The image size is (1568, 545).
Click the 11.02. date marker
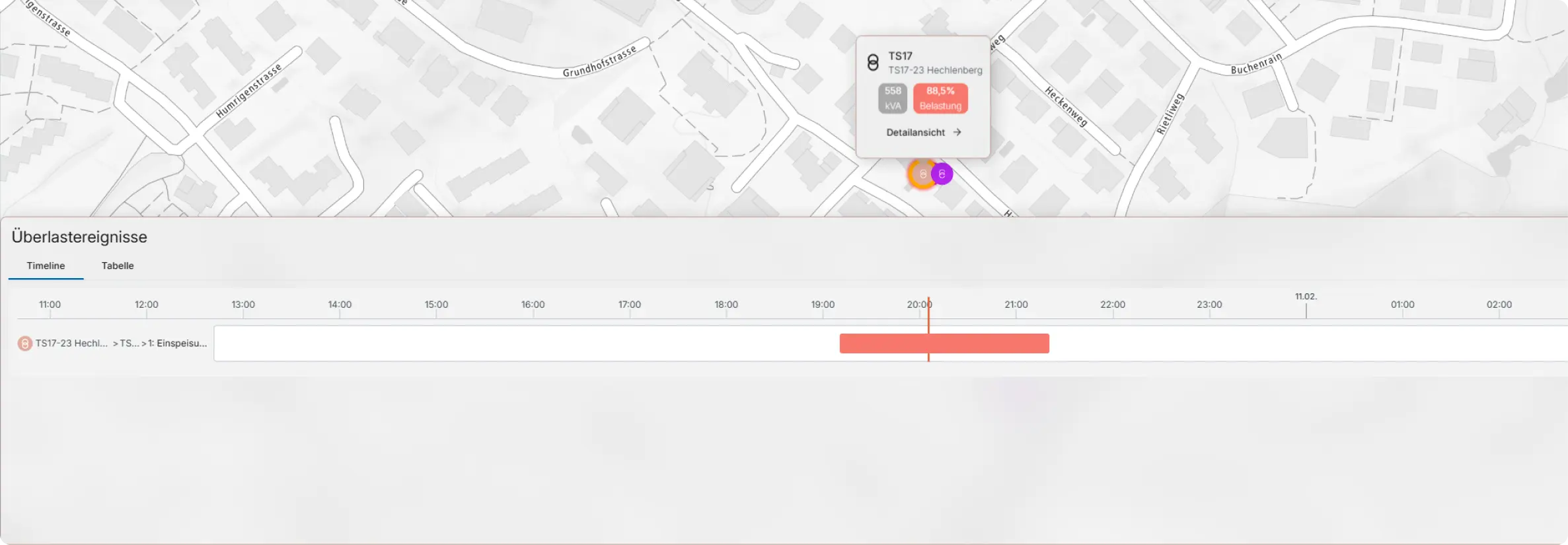click(1306, 297)
